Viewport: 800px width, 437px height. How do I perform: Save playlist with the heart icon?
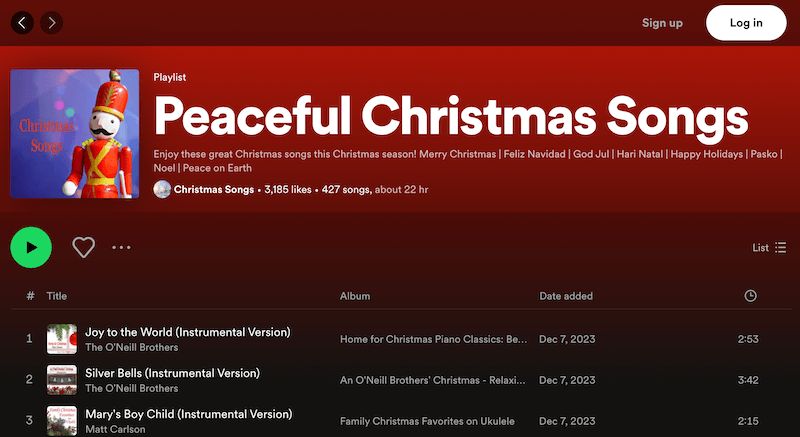tap(83, 247)
